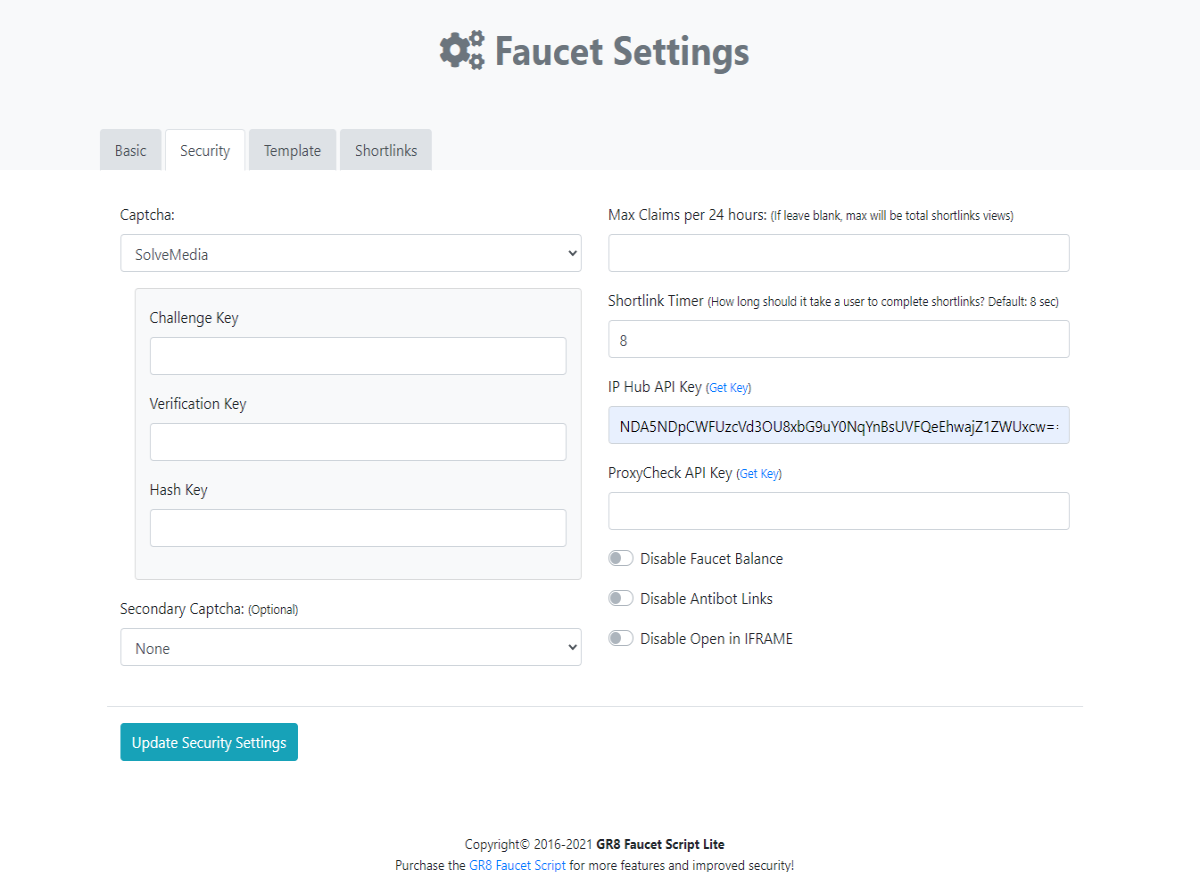
Task: Click the Verification Key input
Action: point(358,442)
